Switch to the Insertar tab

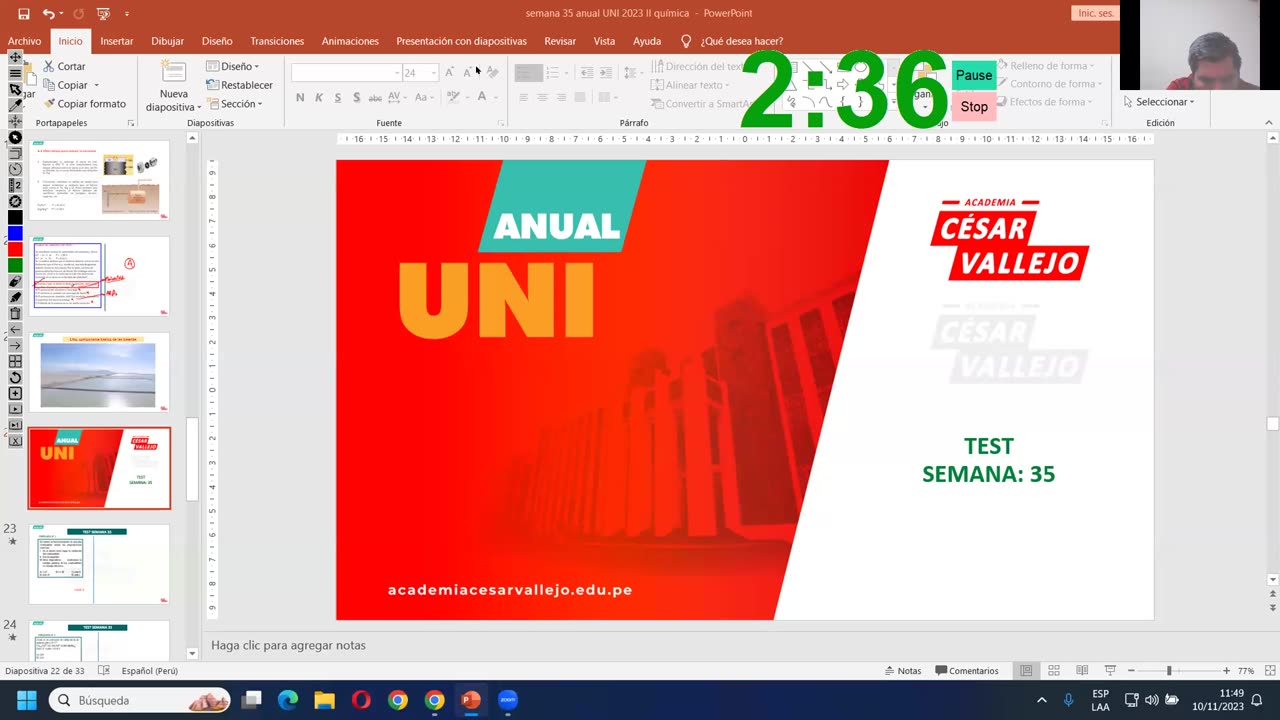coord(117,41)
